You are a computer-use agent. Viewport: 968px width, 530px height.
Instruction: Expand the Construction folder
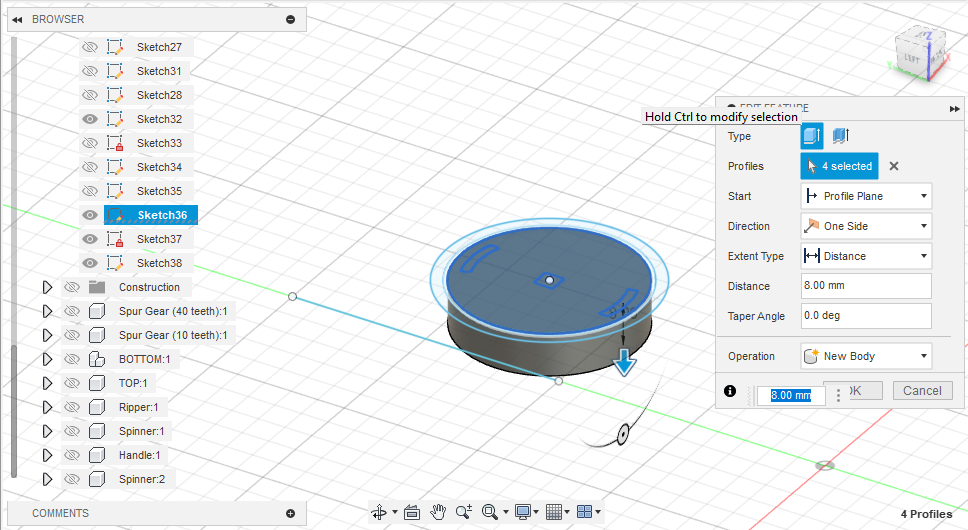point(47,287)
